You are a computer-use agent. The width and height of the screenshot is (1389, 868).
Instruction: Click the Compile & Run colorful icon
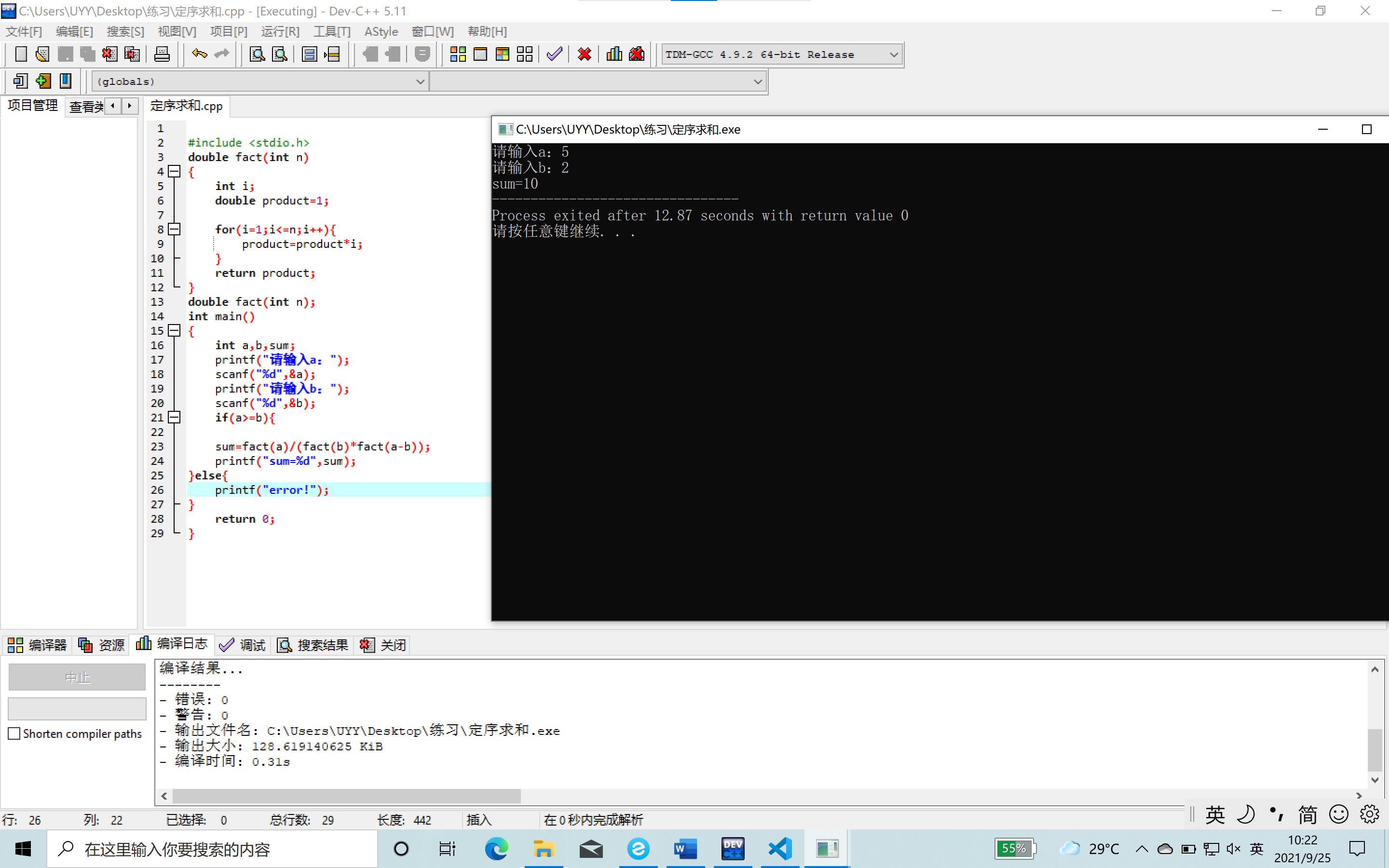tap(502, 54)
